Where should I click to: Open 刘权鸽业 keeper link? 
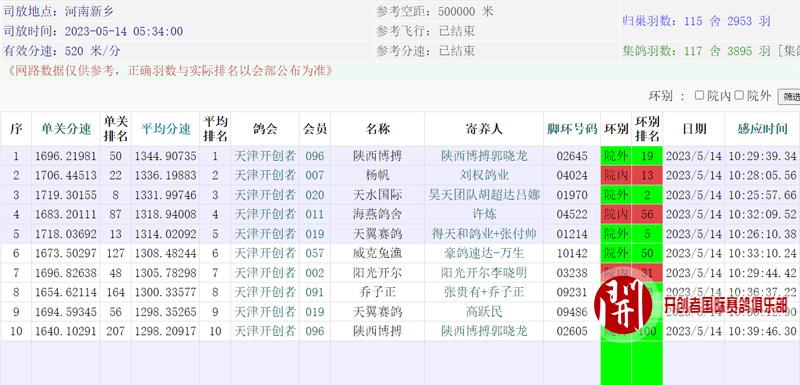tap(484, 175)
